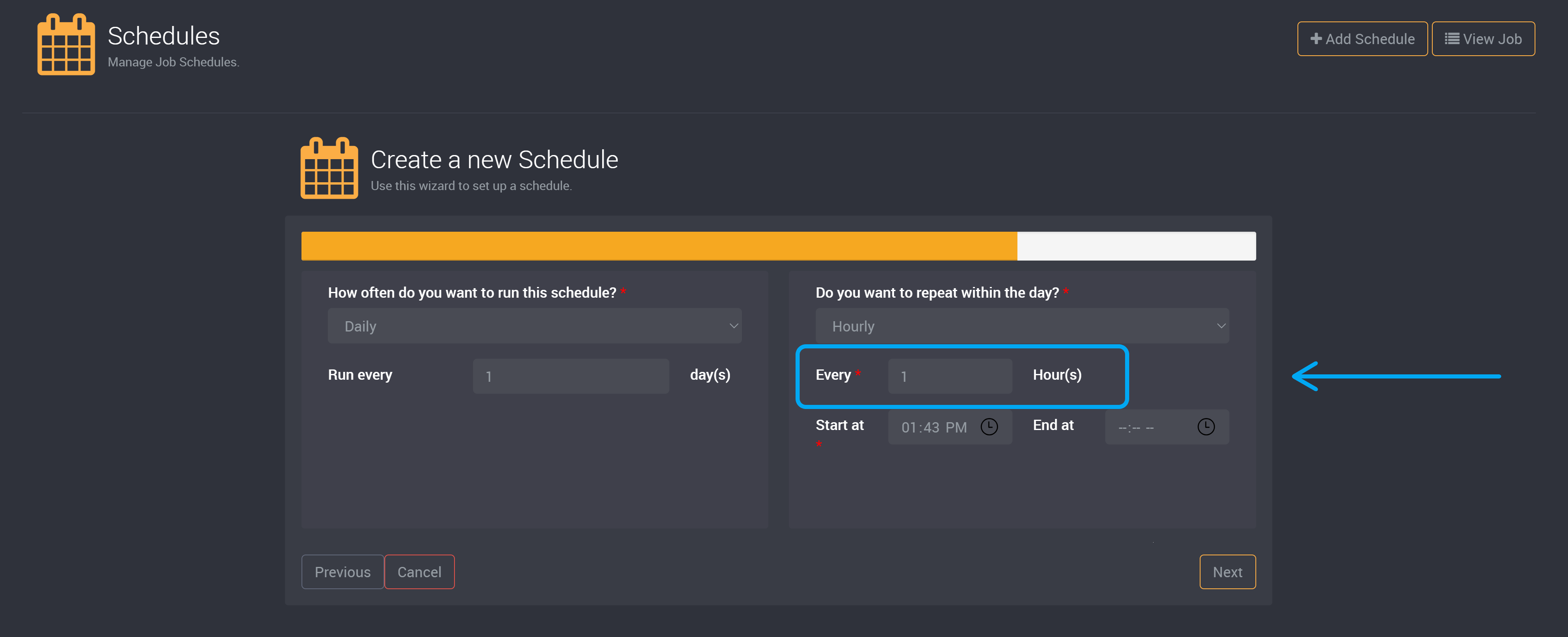The width and height of the screenshot is (1568, 637).
Task: Click the orange wizard progress bar
Action: tap(659, 247)
